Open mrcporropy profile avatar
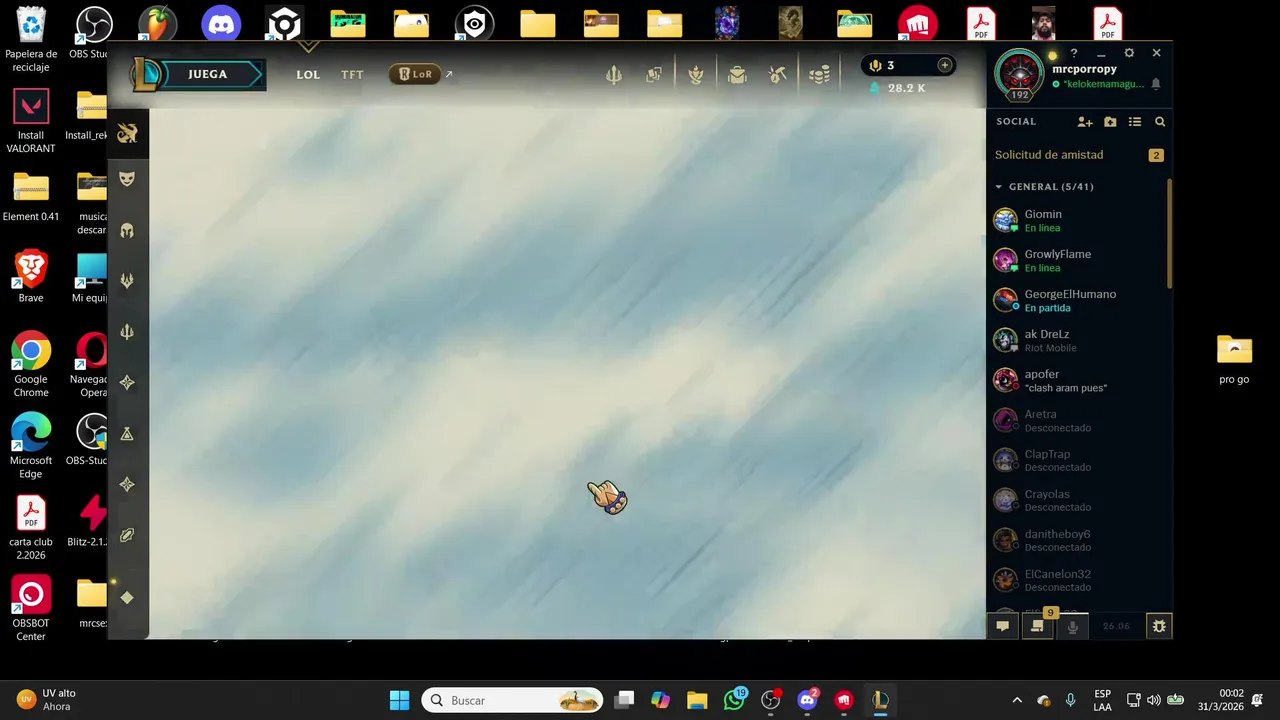Viewport: 1280px width, 720px height. (x=1019, y=75)
